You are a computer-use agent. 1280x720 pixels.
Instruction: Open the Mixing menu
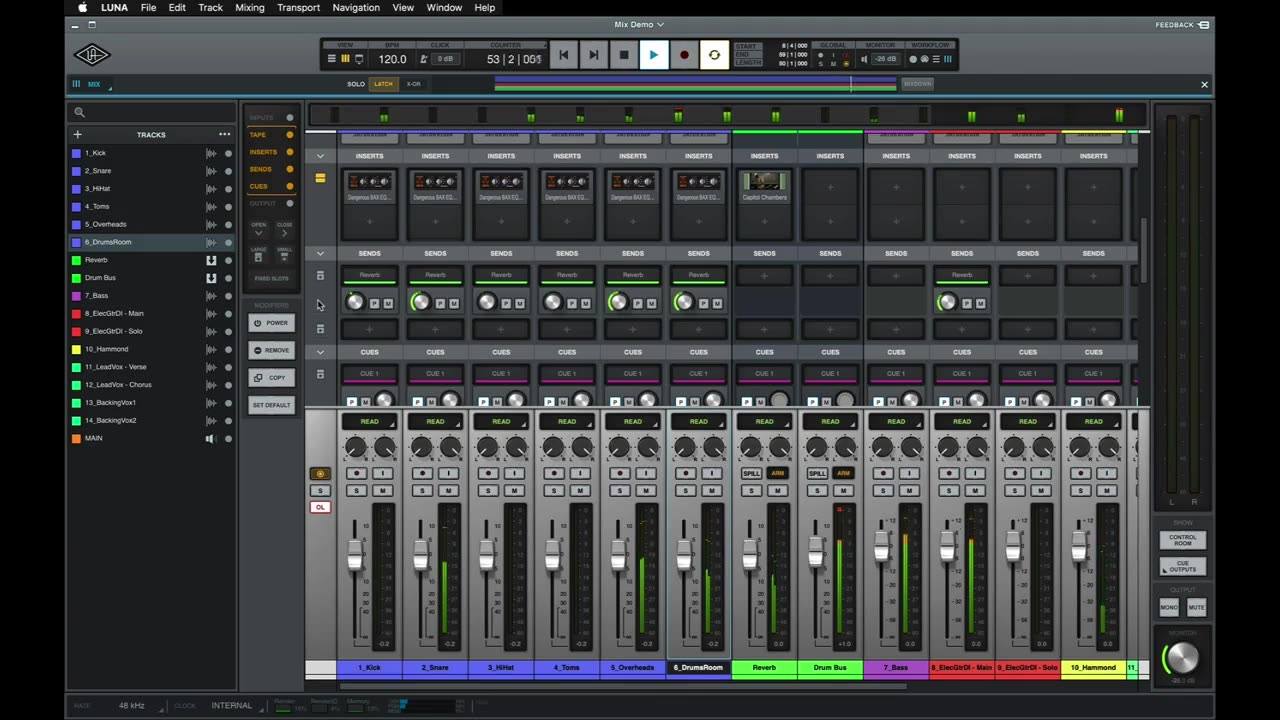pyautogui.click(x=250, y=7)
